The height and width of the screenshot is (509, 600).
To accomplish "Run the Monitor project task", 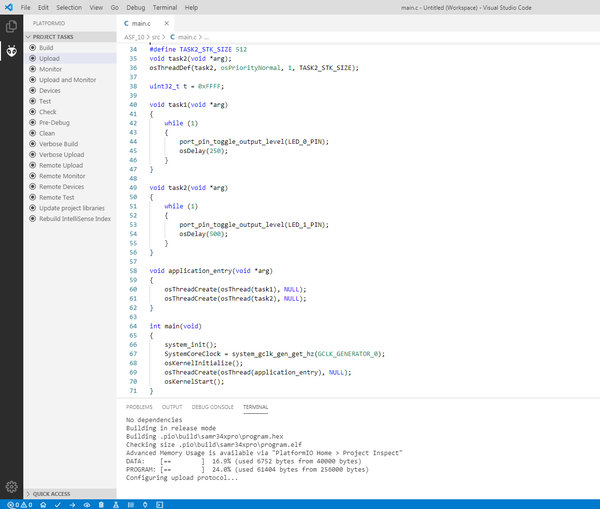I will (70, 69).
